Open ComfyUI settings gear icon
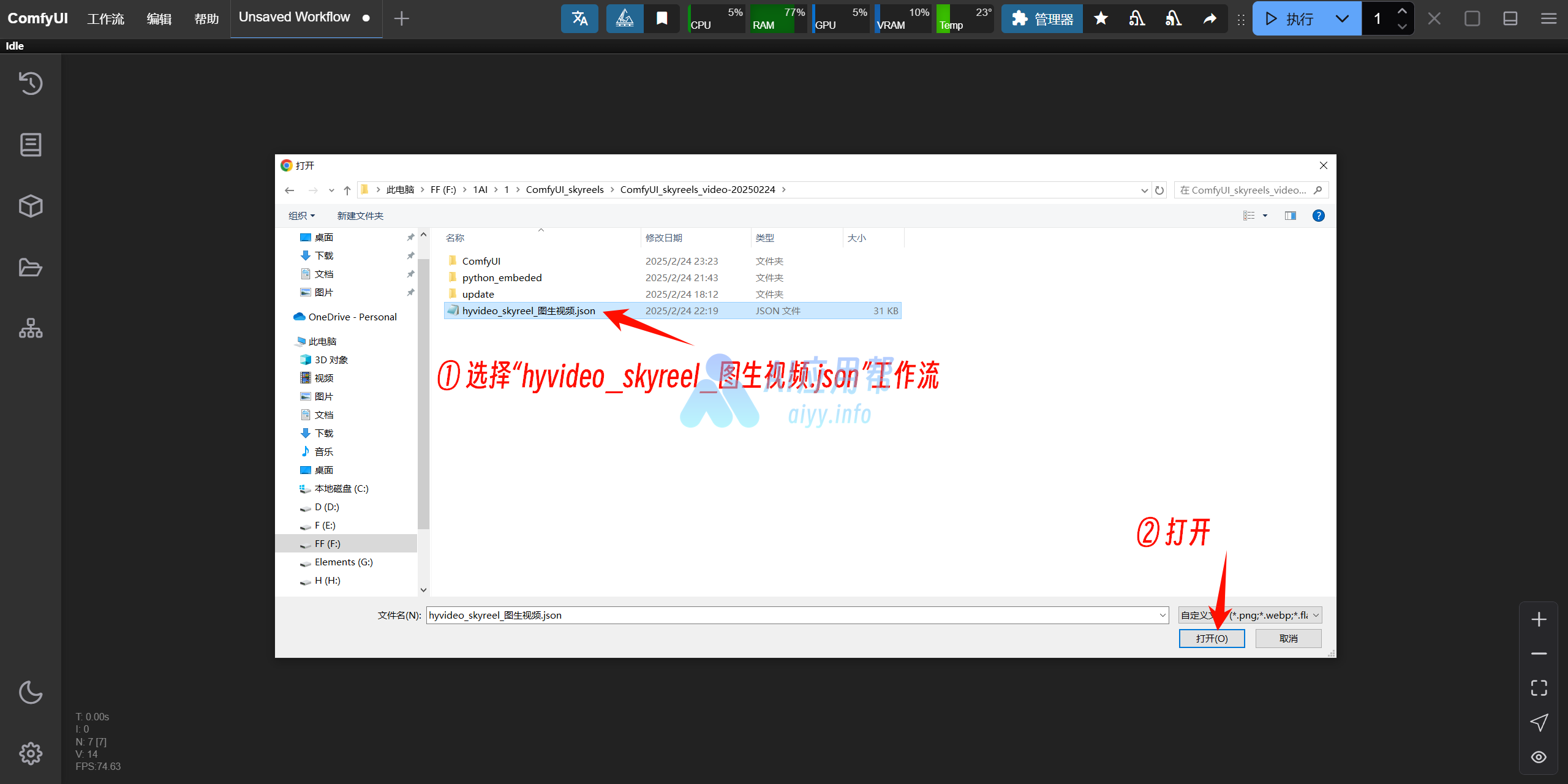 click(x=31, y=753)
